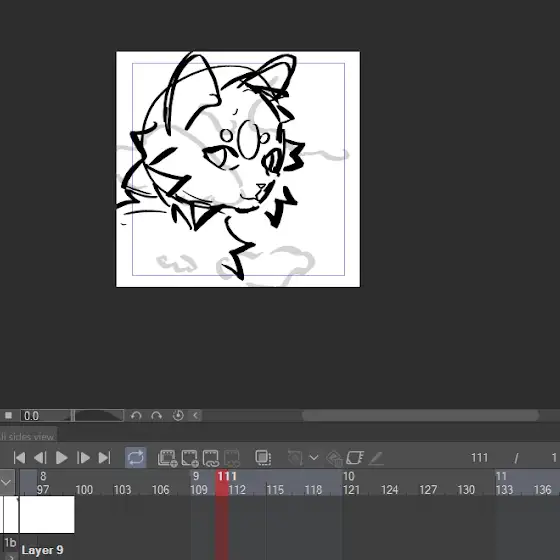560x560 pixels.
Task: Move playhead to frame 106 on ruler
Action: (x=160, y=489)
